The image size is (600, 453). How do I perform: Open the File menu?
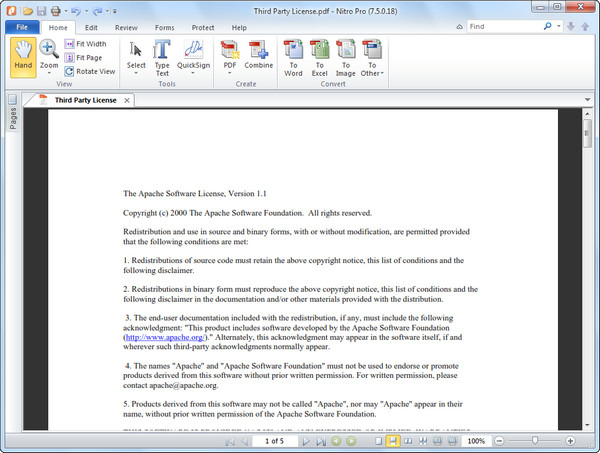tap(21, 28)
